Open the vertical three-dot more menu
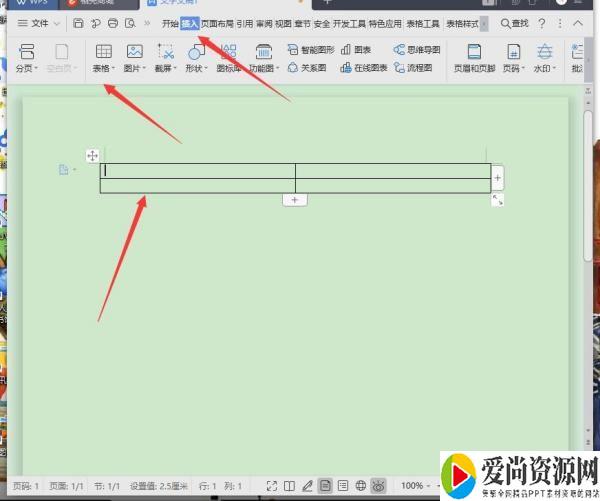The width and height of the screenshot is (600, 501). click(560, 23)
